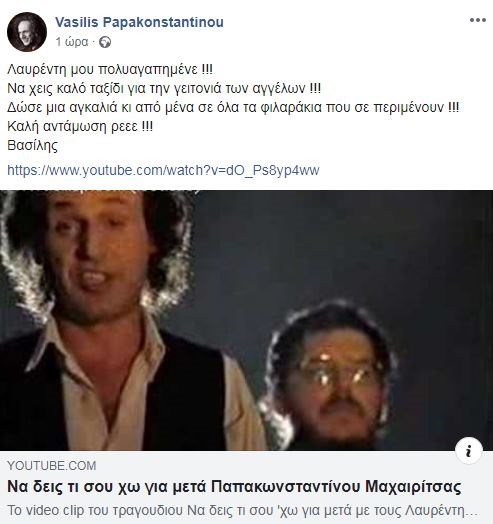Click the 'Το video clip του τραγουδιου' description
Viewport: 493px width, 524px height.
(x=242, y=510)
